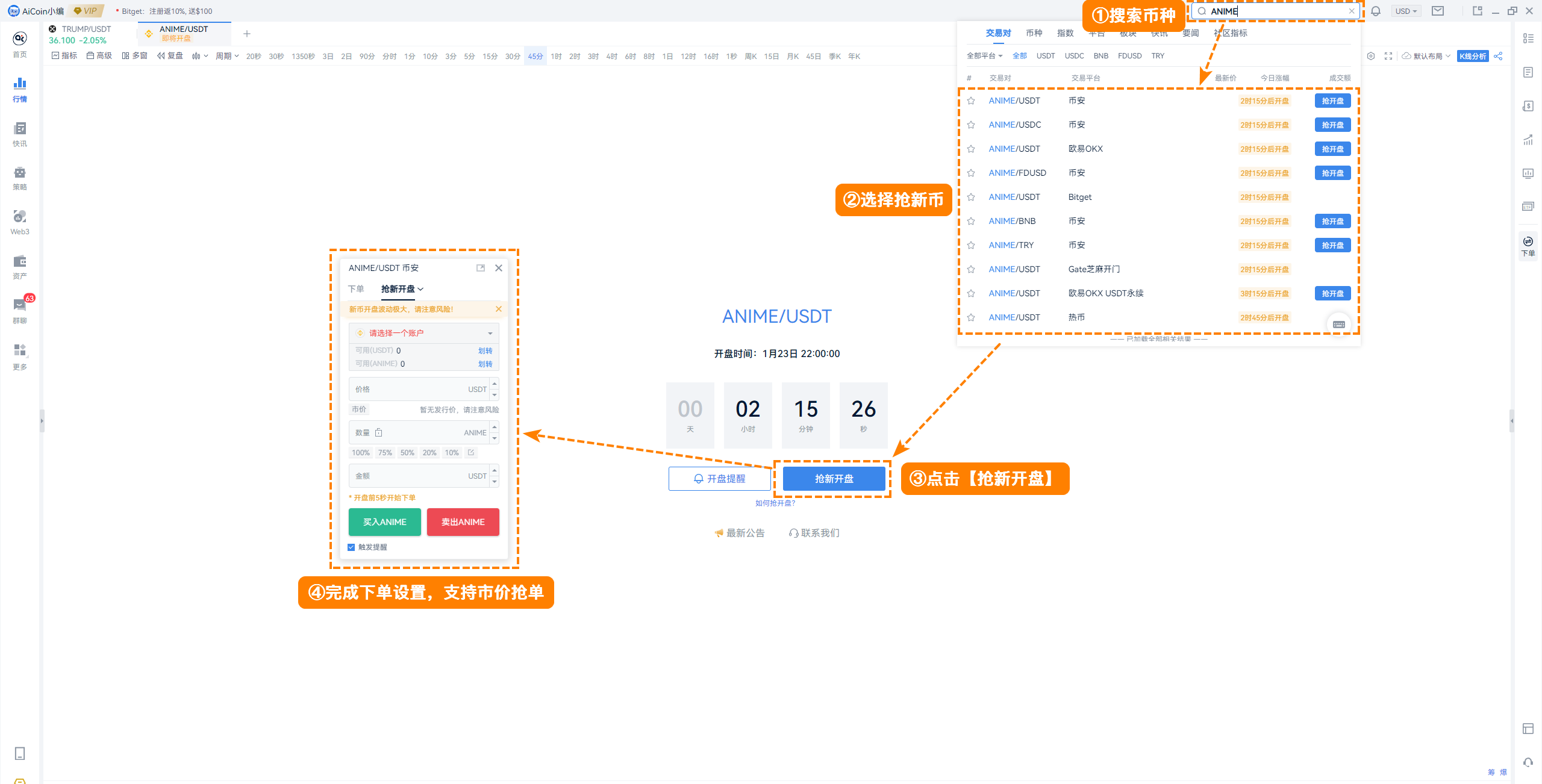The height and width of the screenshot is (784, 1542).
Task: Open the 首页 home icon in sidebar
Action: [20, 45]
